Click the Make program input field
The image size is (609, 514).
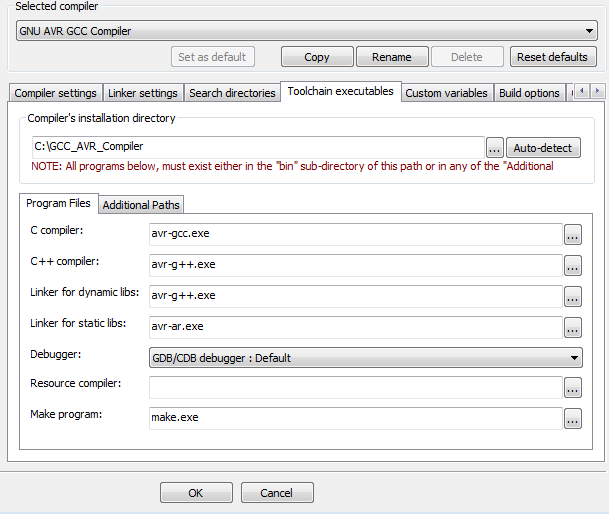[356, 418]
